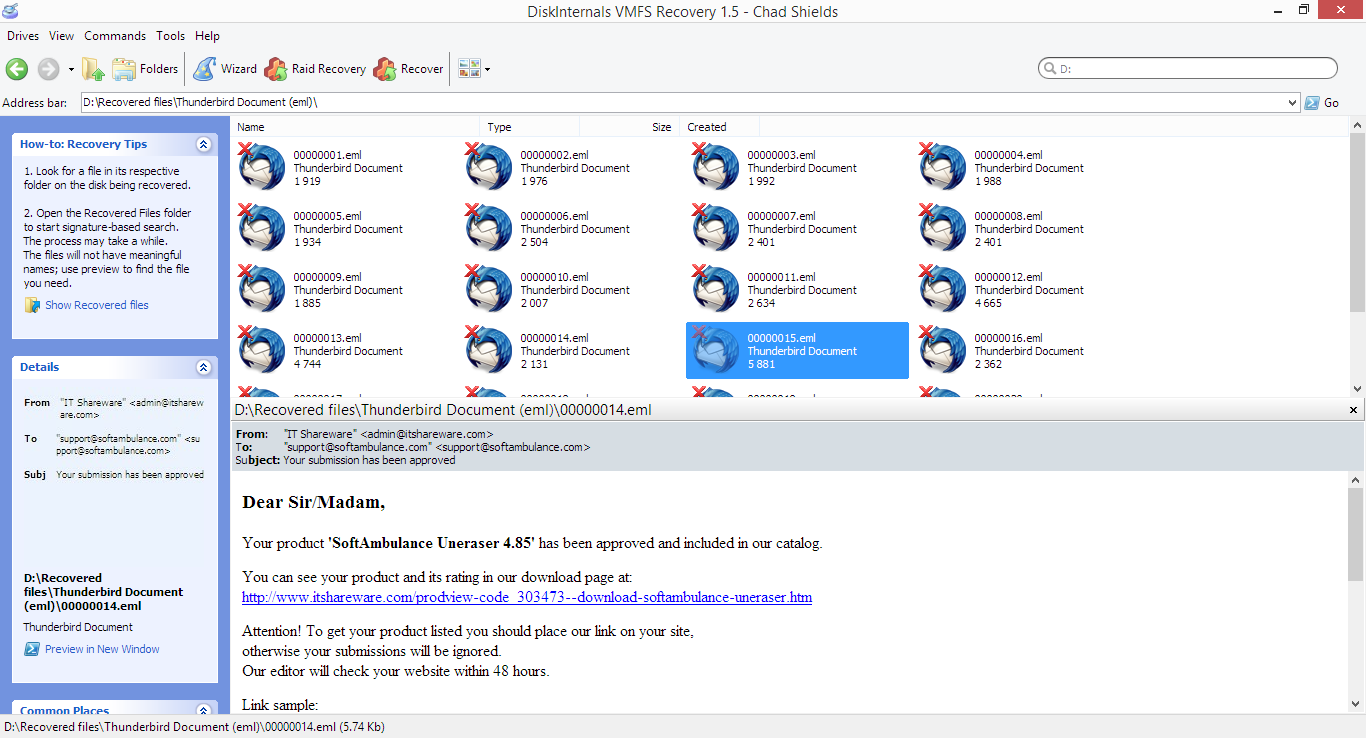Viewport: 1366px width, 738px height.
Task: Sort files by the Size column
Action: tap(630, 127)
